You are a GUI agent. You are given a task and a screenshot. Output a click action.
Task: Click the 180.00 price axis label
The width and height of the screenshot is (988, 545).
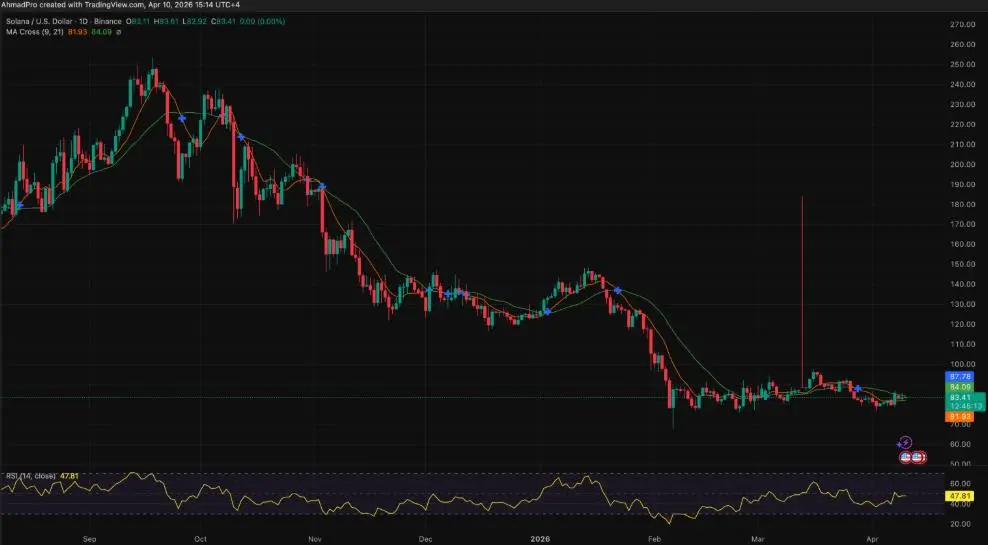coord(962,204)
